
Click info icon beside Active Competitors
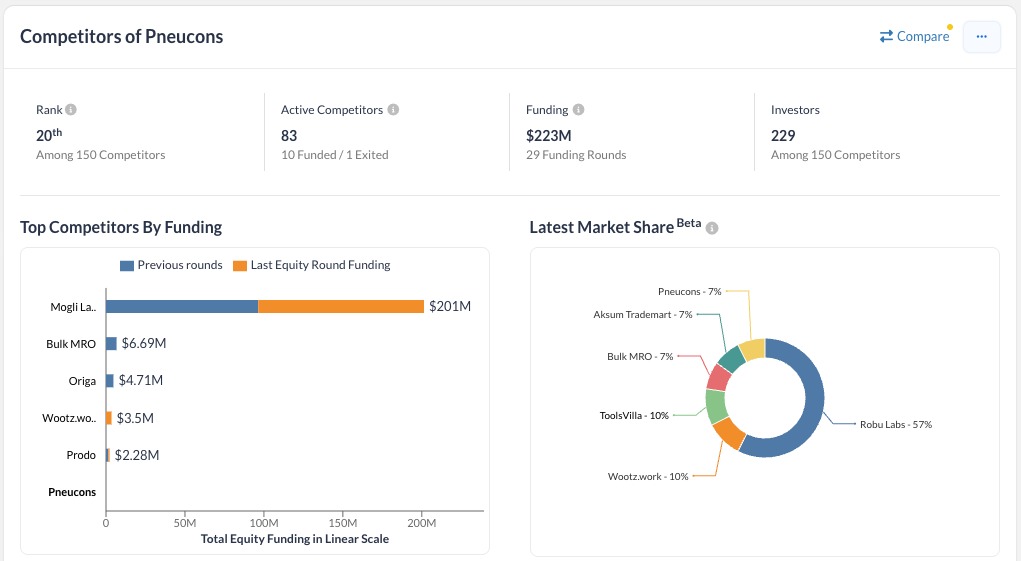click(393, 109)
